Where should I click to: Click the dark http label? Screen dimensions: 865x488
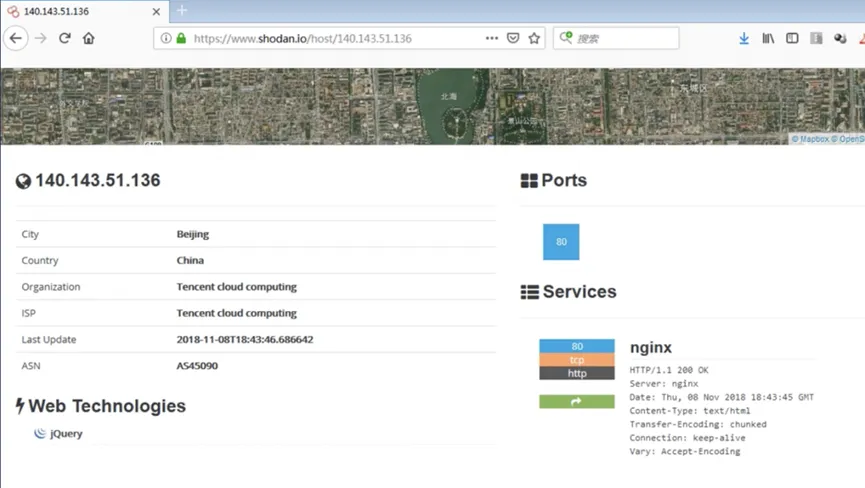click(577, 373)
